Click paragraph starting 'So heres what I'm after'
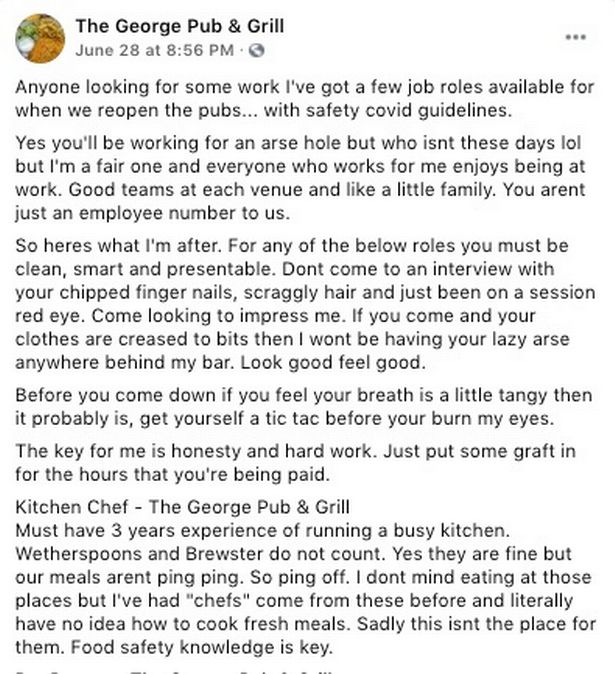The width and height of the screenshot is (615, 674). pyautogui.click(x=305, y=304)
